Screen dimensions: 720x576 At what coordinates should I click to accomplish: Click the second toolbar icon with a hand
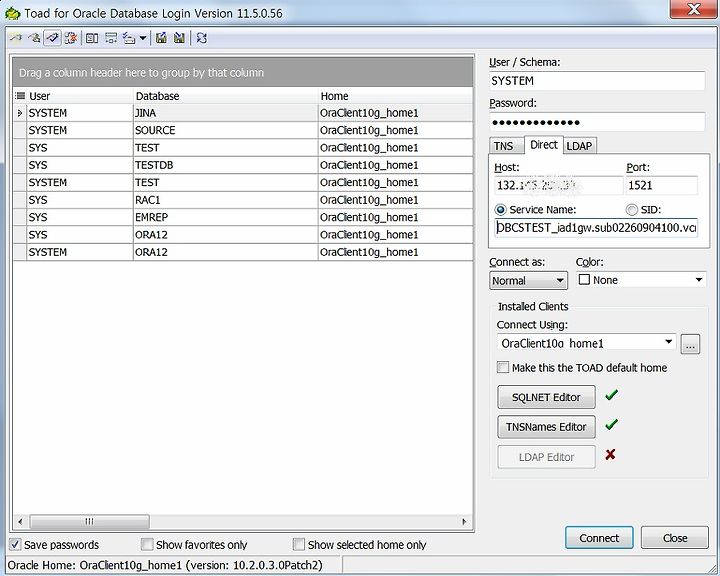(34, 38)
